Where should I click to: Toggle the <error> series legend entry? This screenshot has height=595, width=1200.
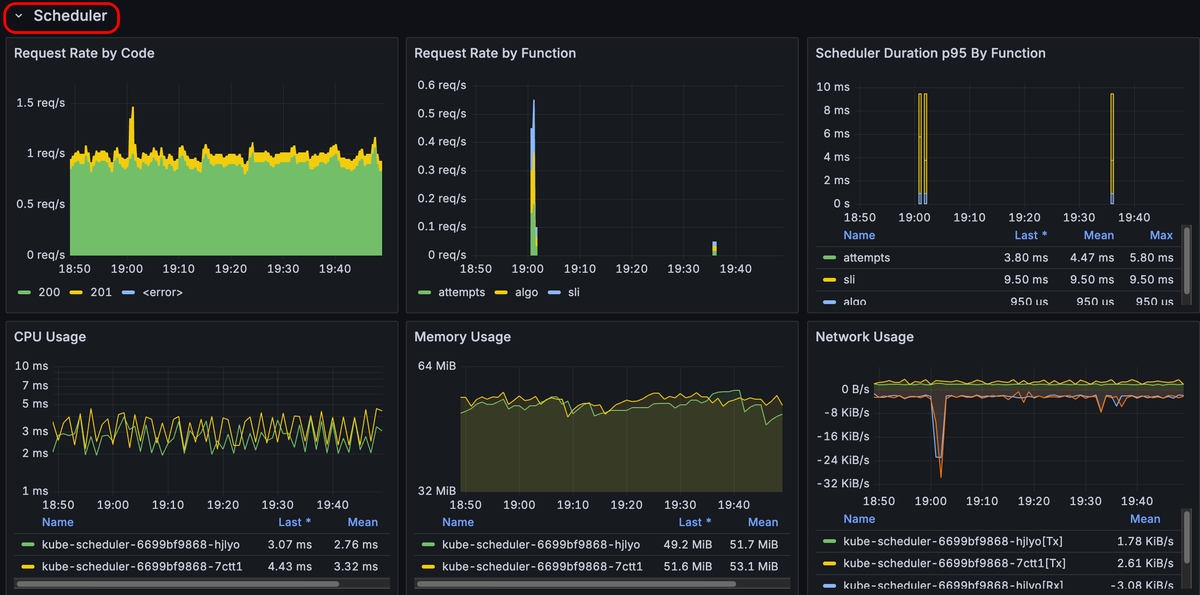click(x=162, y=292)
